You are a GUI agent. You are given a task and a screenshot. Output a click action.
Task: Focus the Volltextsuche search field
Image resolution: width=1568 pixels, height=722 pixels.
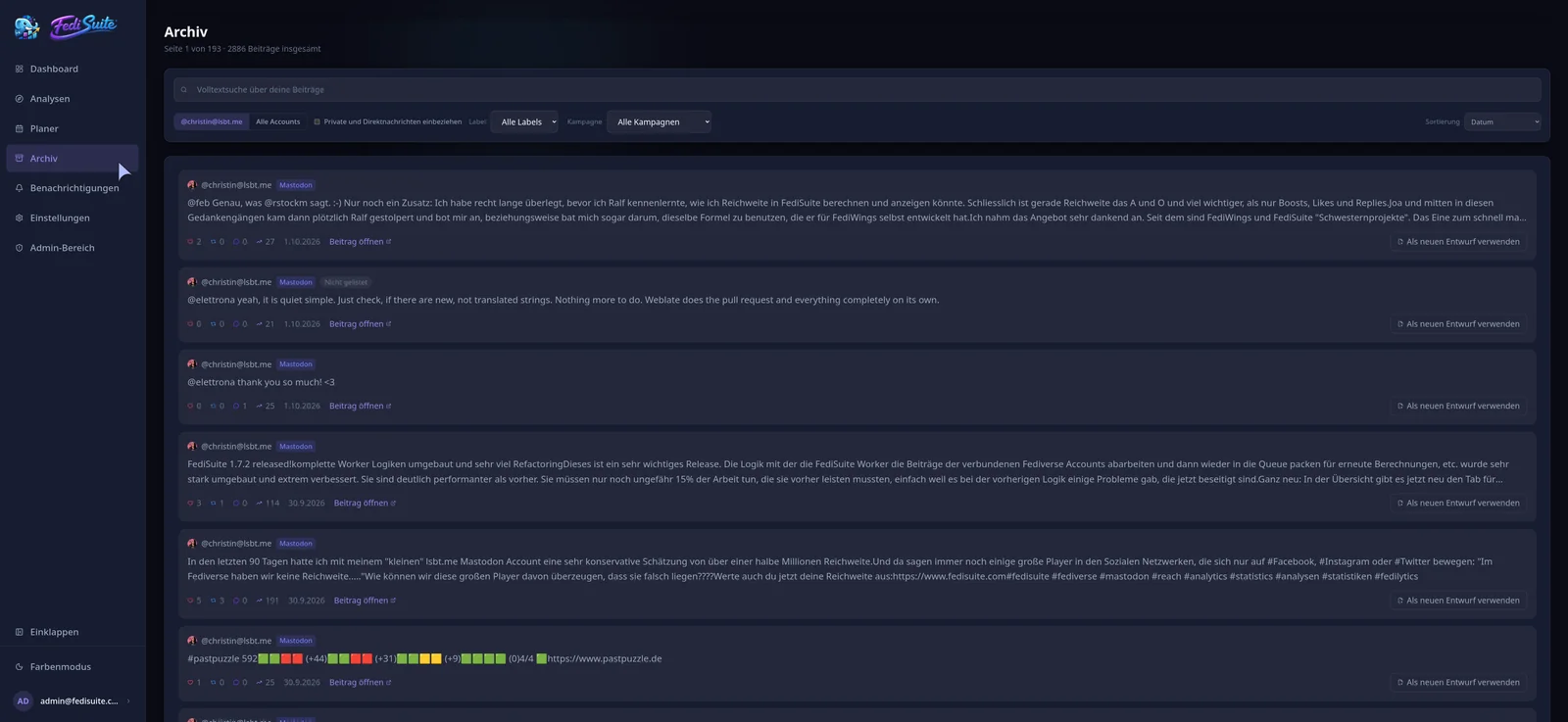click(857, 90)
